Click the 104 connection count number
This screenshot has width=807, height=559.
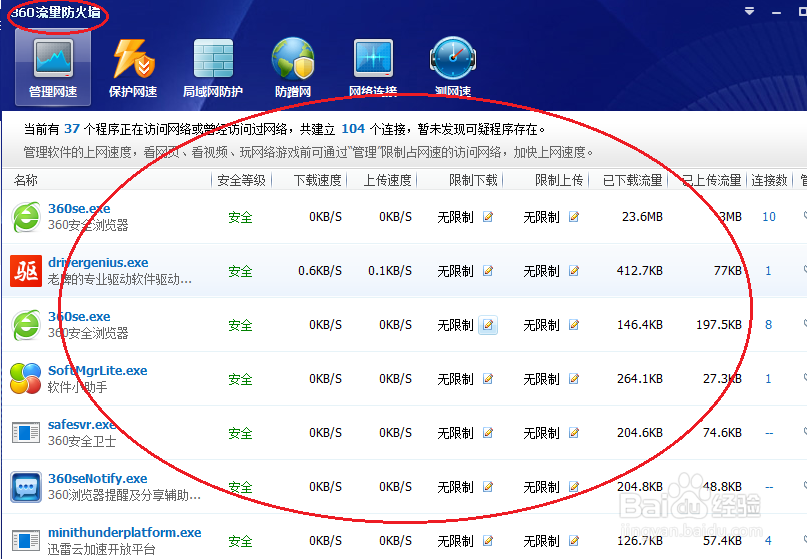pos(353,129)
